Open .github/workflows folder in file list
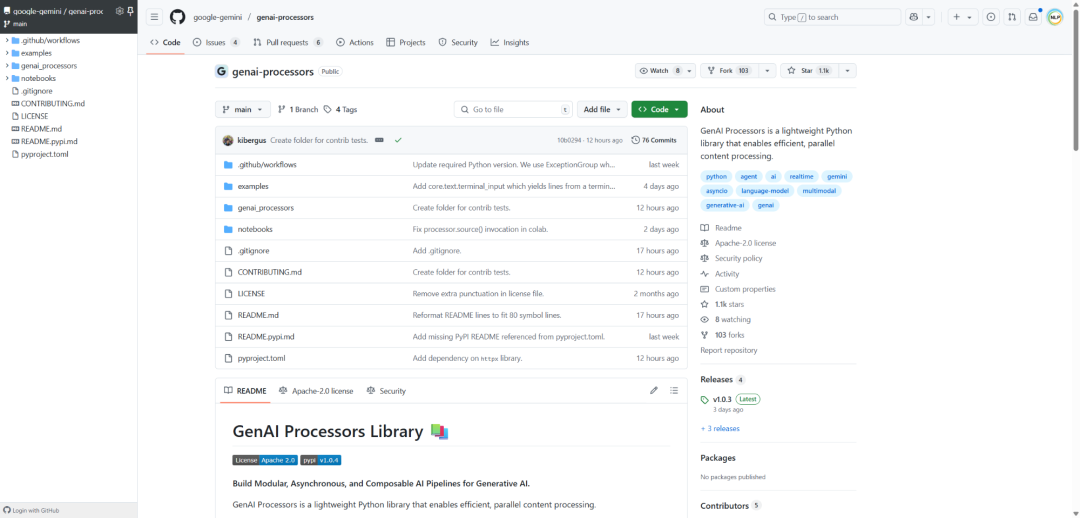 267,165
